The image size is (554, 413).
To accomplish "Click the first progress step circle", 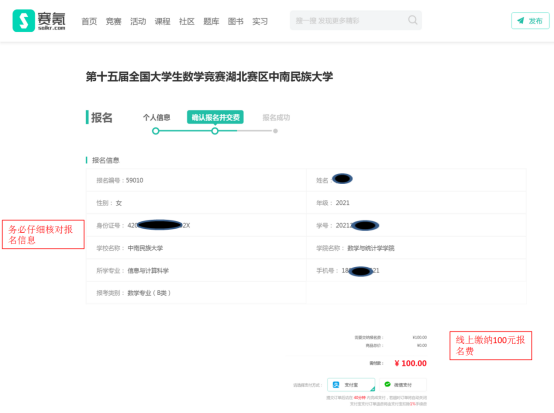I will [x=155, y=131].
